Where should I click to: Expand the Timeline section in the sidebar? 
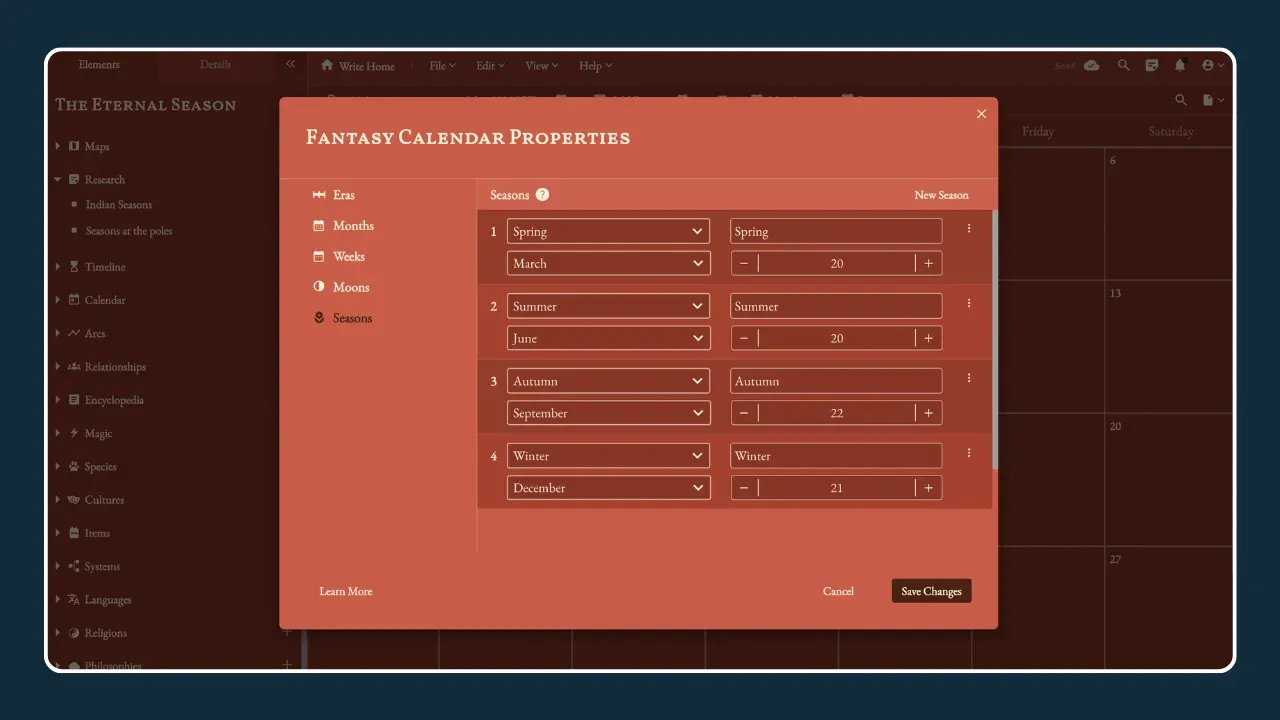(x=57, y=266)
